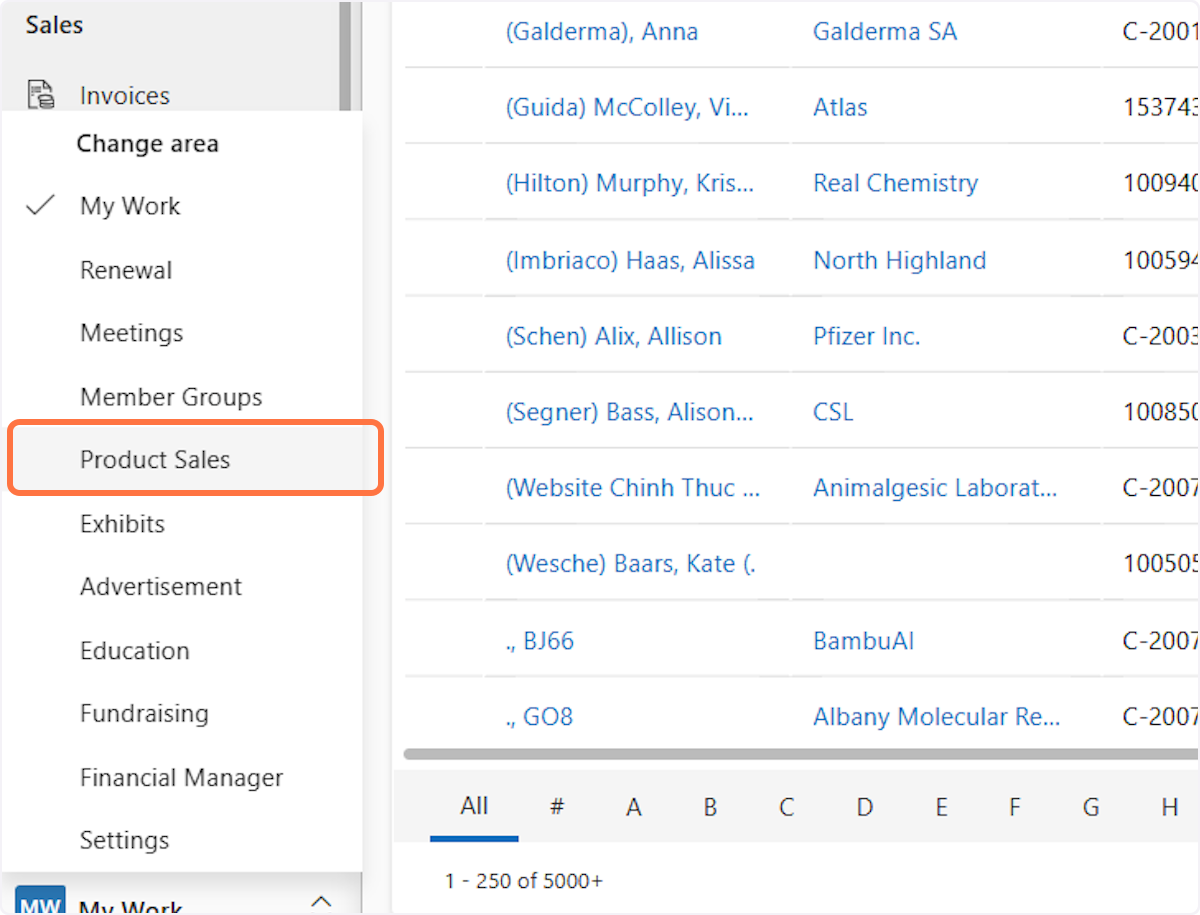Click the Invoices icon in the sidebar
Viewport: 1200px width, 915px height.
41,96
